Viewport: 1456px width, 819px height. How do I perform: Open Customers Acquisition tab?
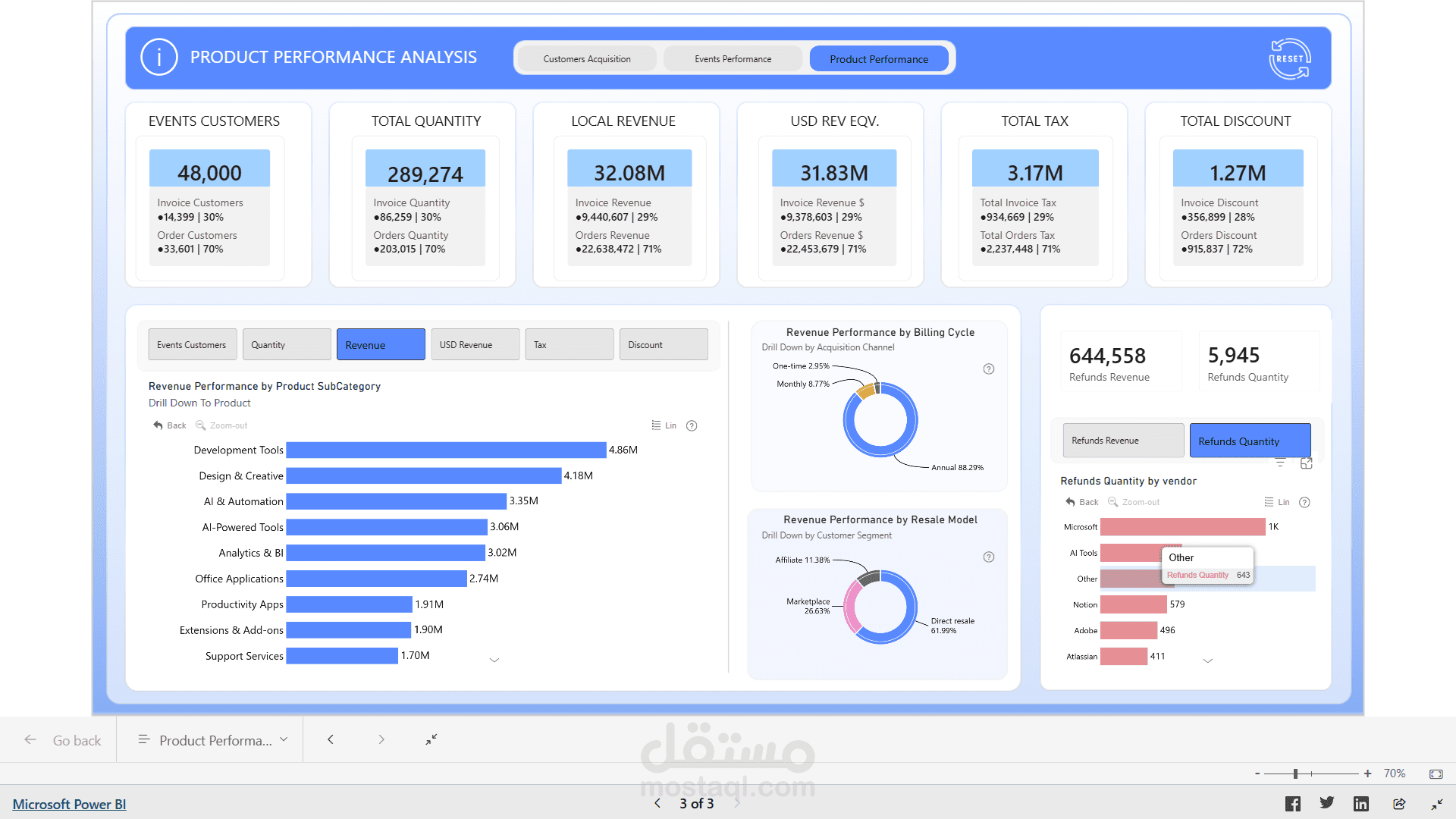587,58
